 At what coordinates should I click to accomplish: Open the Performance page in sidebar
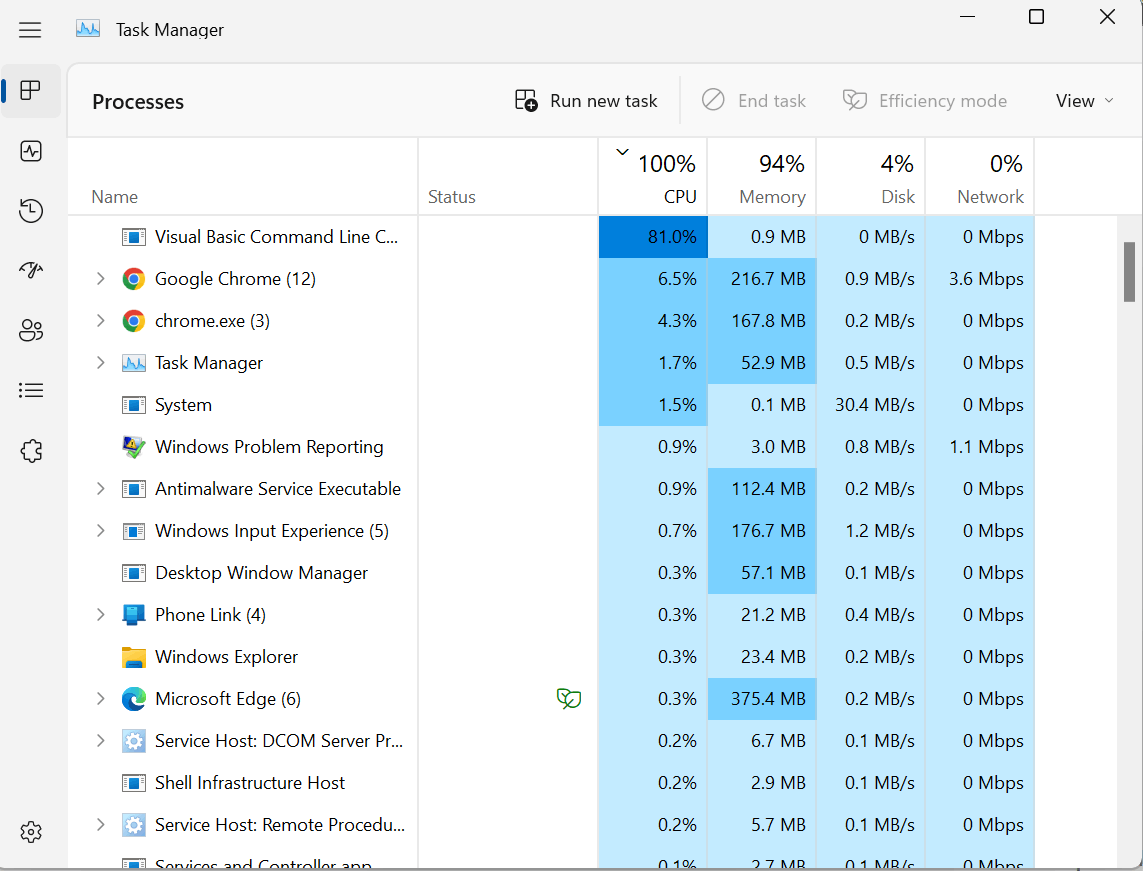(31, 151)
